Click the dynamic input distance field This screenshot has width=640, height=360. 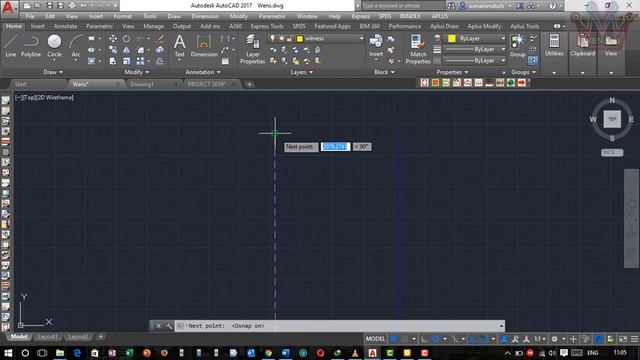[x=335, y=147]
